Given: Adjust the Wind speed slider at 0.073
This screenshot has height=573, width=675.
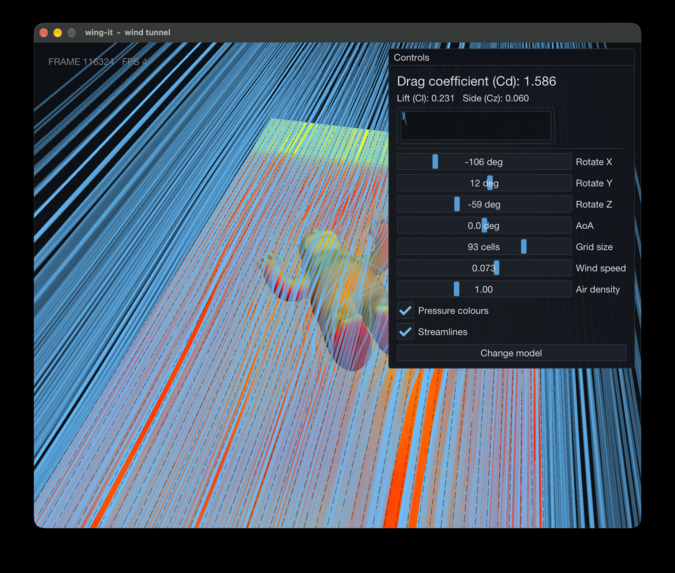Looking at the screenshot, I should tap(484, 268).
